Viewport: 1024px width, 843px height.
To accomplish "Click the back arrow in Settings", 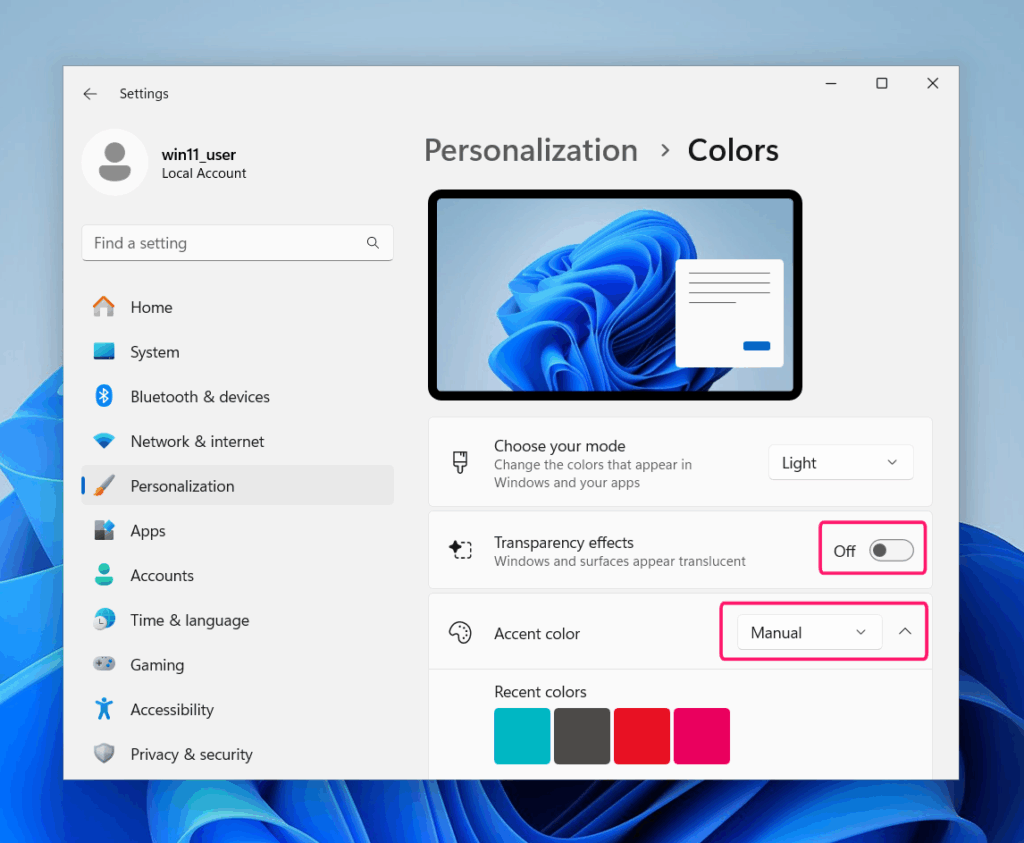I will coord(90,94).
